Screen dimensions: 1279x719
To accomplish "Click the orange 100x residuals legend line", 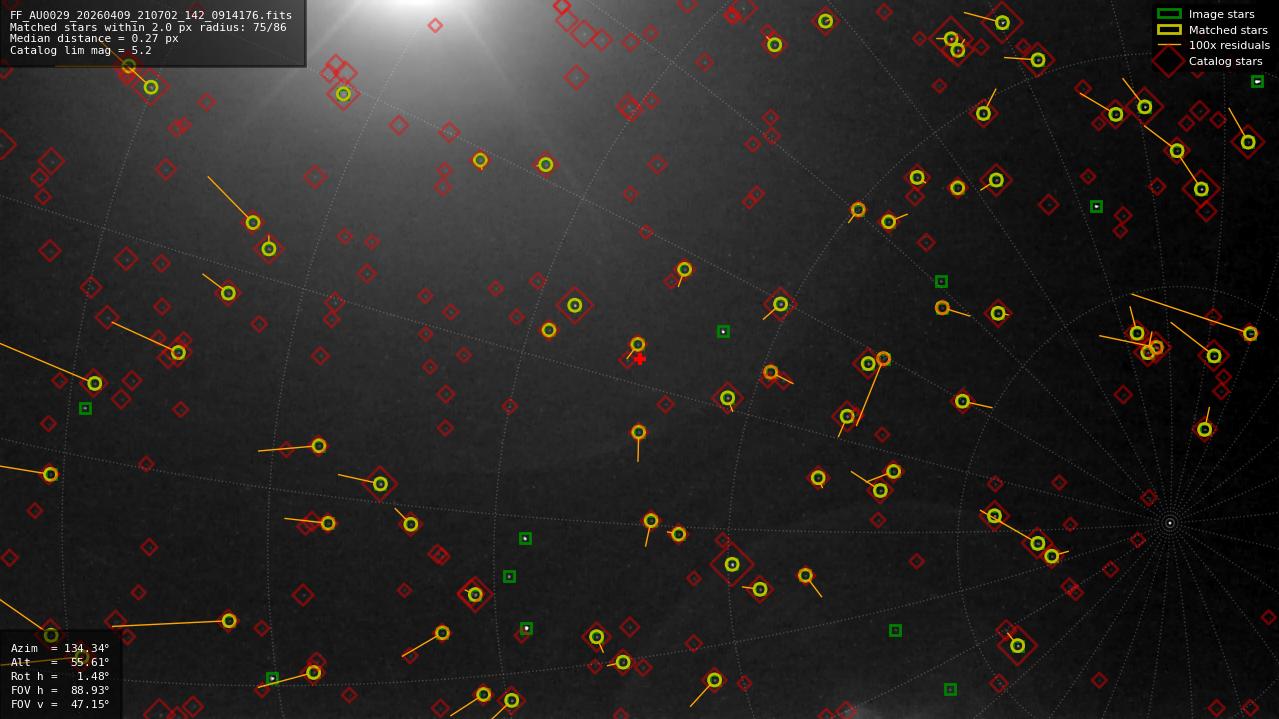I will 1169,45.
